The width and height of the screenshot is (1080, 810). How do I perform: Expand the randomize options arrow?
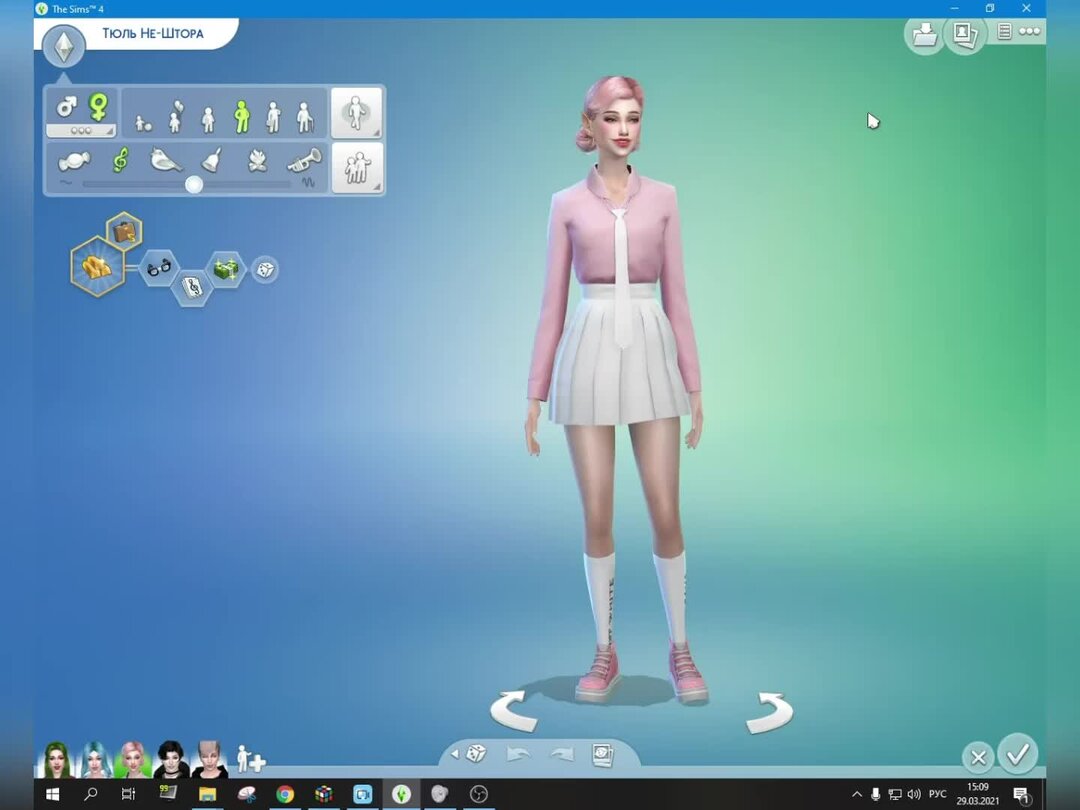coord(455,754)
